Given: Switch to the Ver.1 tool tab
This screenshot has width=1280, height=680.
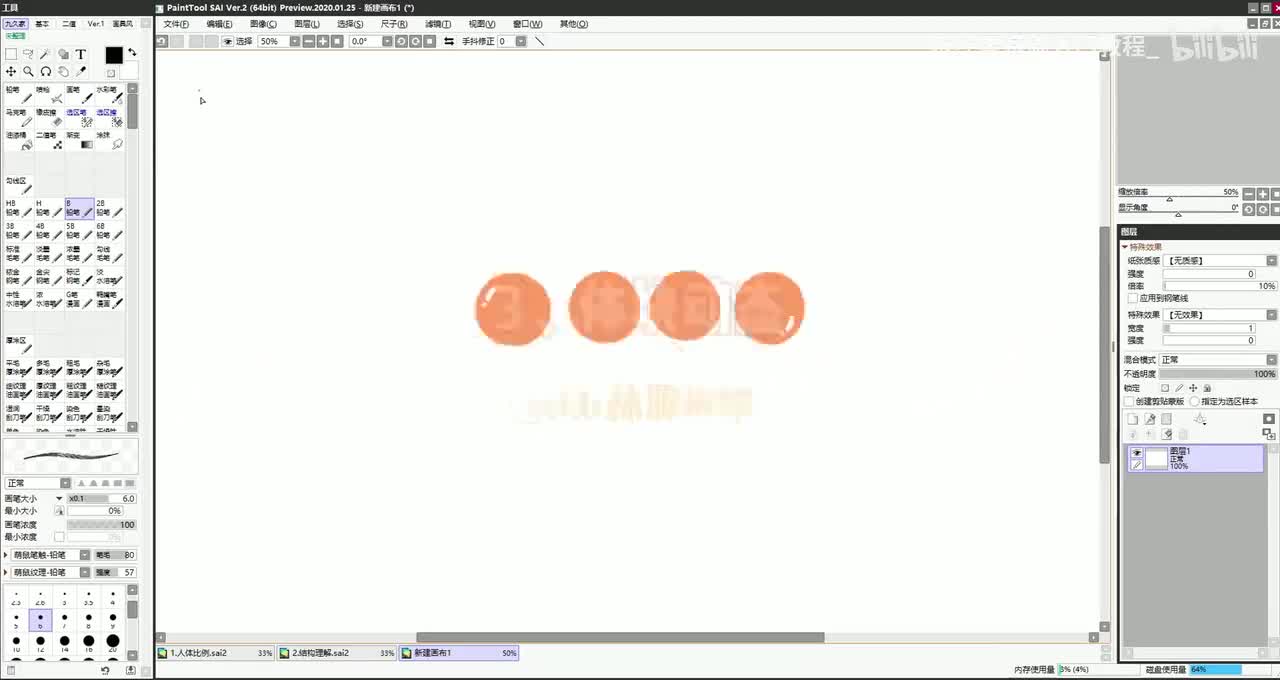Looking at the screenshot, I should [x=96, y=24].
